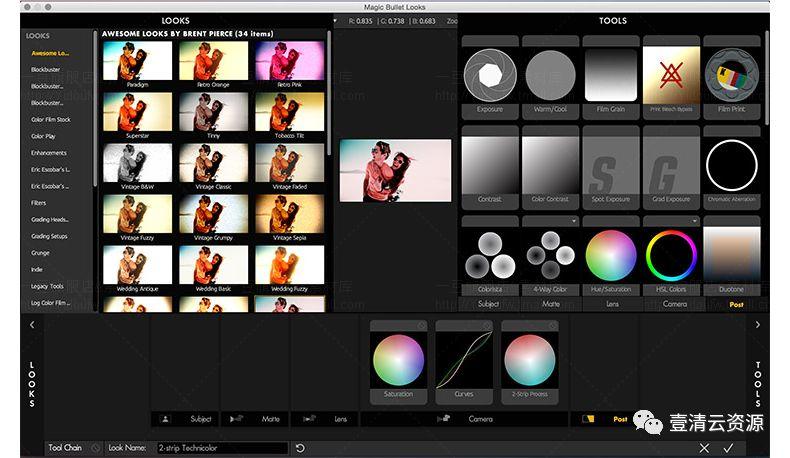The height and width of the screenshot is (458, 790).
Task: Click the Look Name input field
Action: (223, 448)
